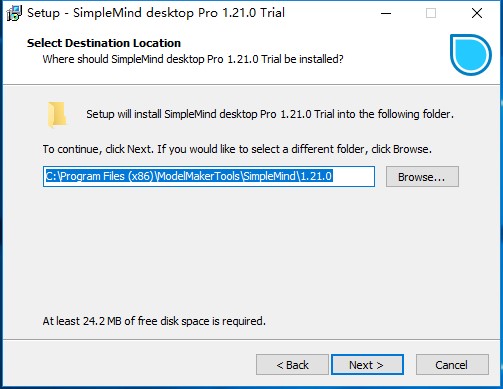
Task: Click the disabled maximize button
Action: pyautogui.click(x=431, y=13)
